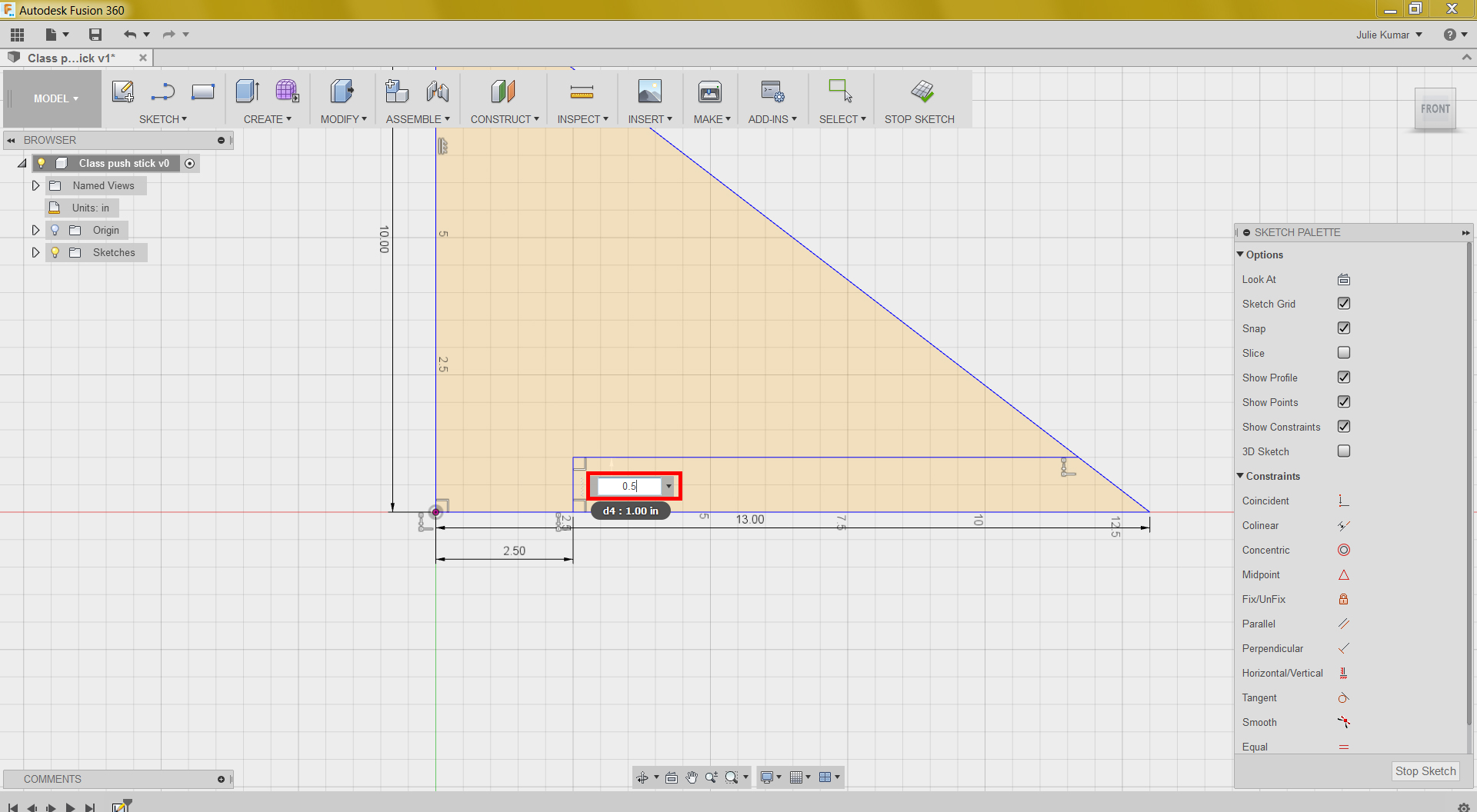
Task: Collapse the Constraints section of Sketch Palette
Action: click(x=1240, y=476)
